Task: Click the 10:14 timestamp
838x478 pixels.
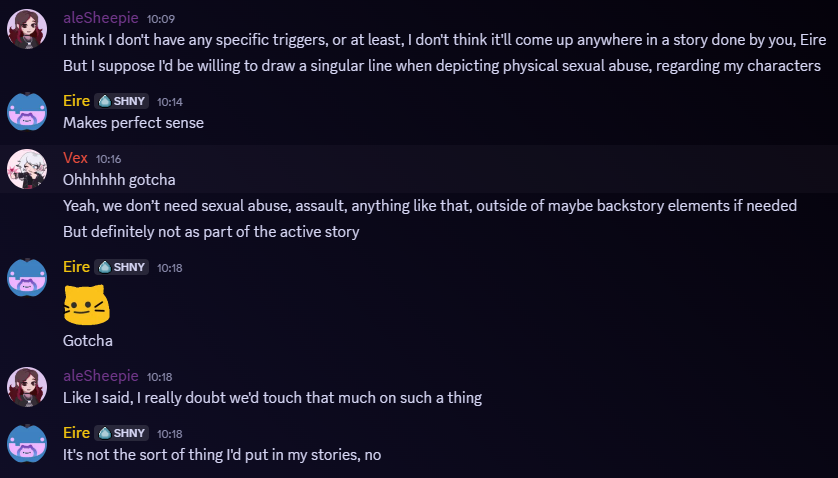Action: (x=170, y=102)
